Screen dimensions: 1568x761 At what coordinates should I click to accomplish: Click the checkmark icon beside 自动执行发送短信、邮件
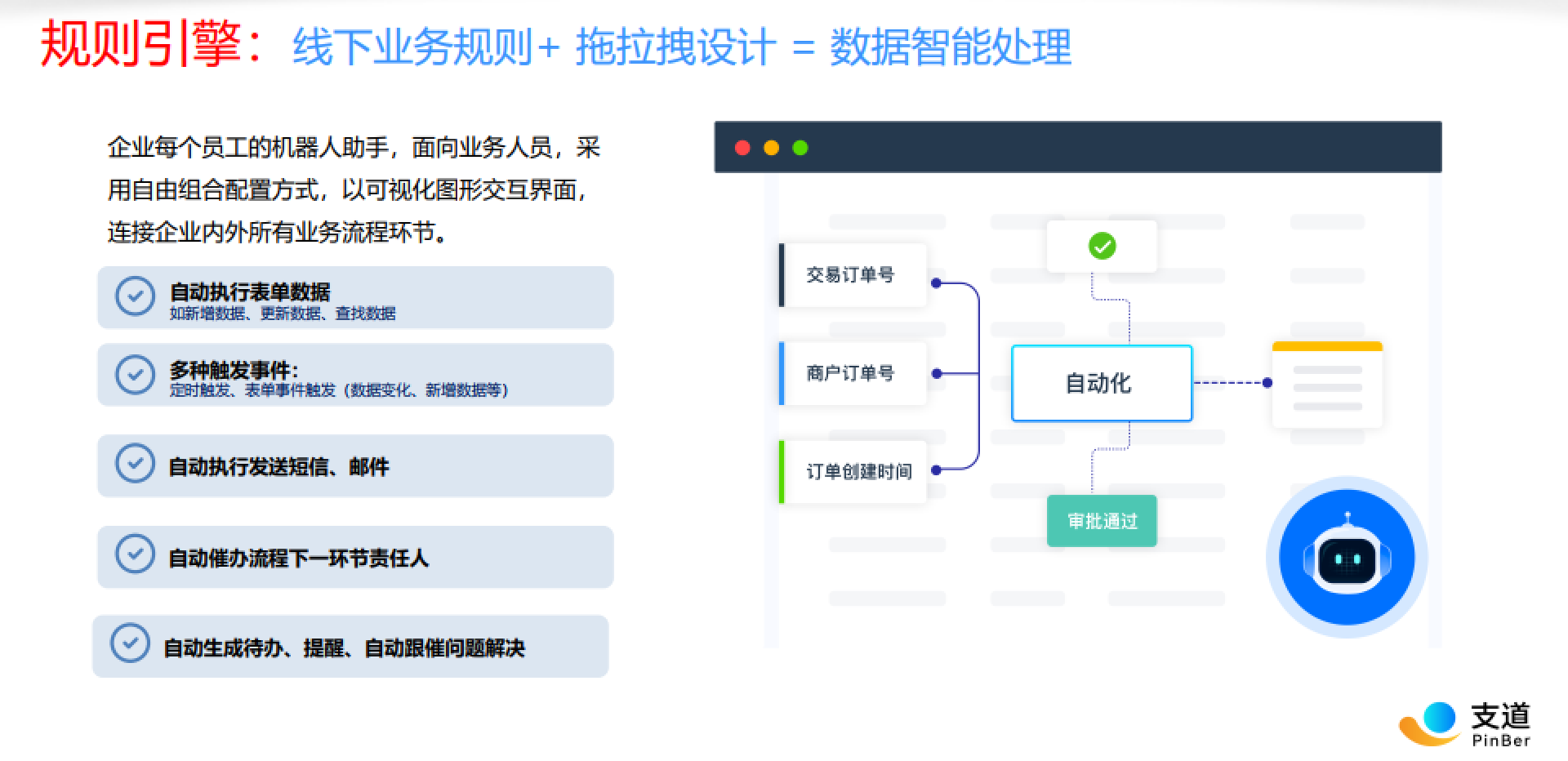tap(136, 465)
